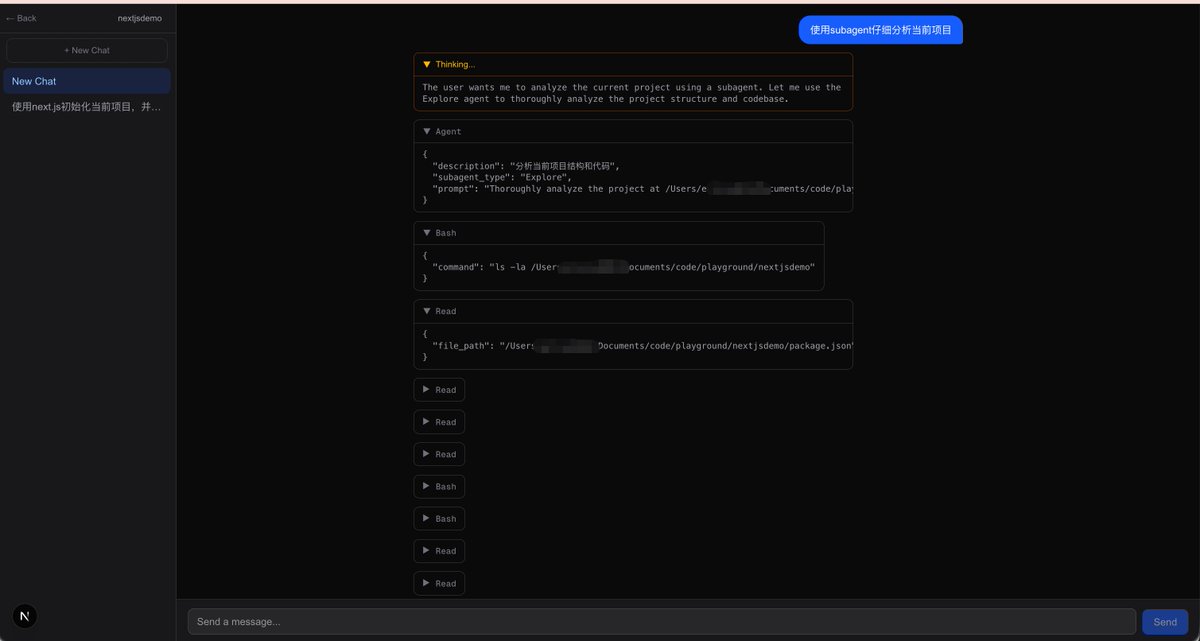
Task: Click the "file_path" line ending in package.json
Action: click(x=642, y=345)
